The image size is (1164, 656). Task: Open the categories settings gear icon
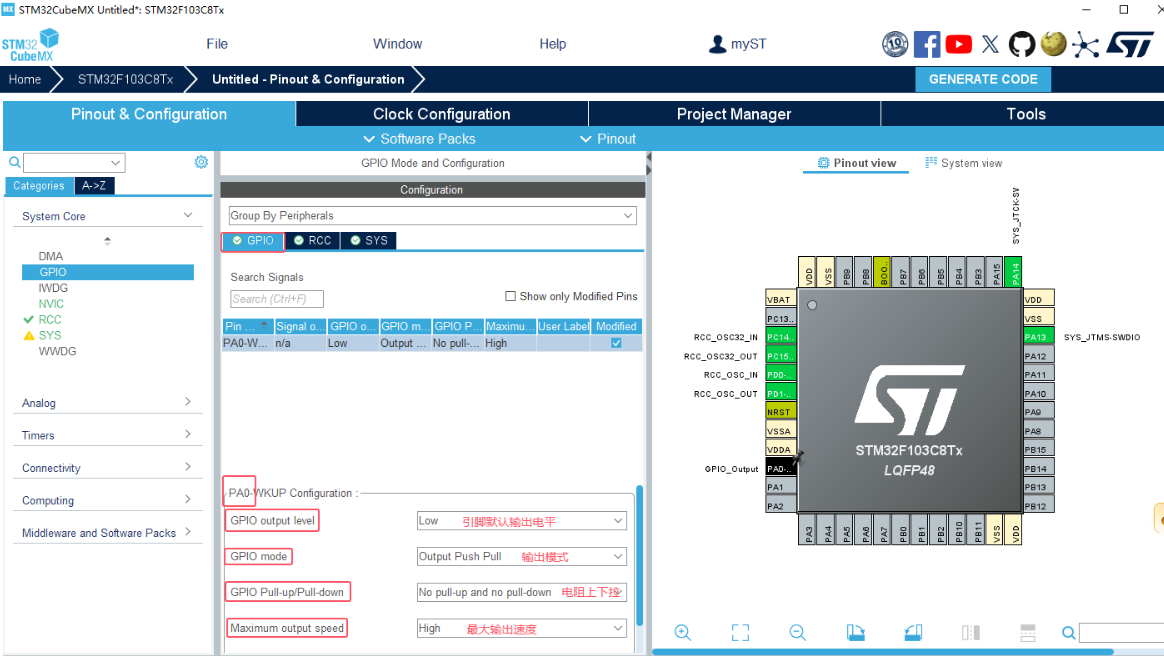coord(201,162)
